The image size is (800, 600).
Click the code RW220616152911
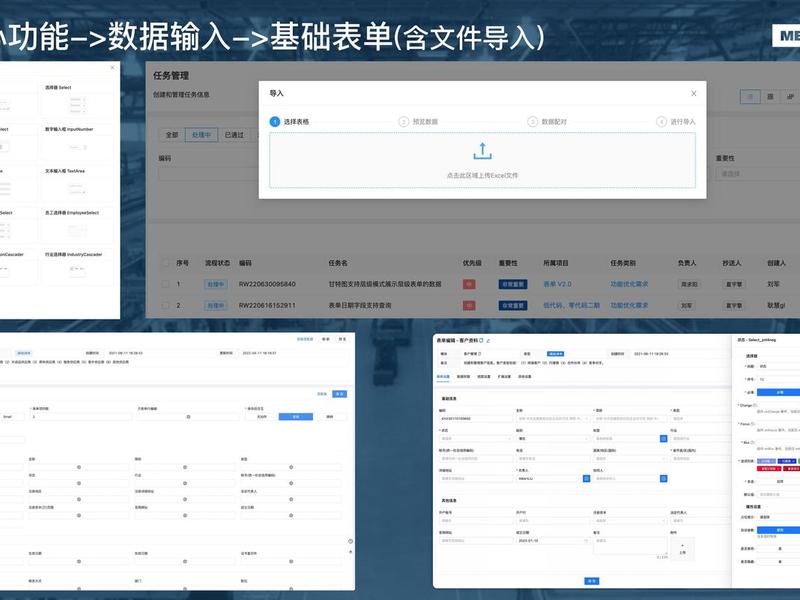(267, 306)
